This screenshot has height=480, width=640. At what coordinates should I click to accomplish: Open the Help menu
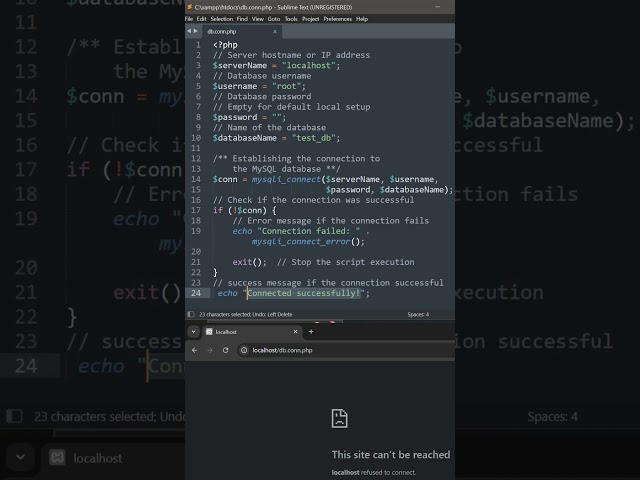(x=362, y=19)
